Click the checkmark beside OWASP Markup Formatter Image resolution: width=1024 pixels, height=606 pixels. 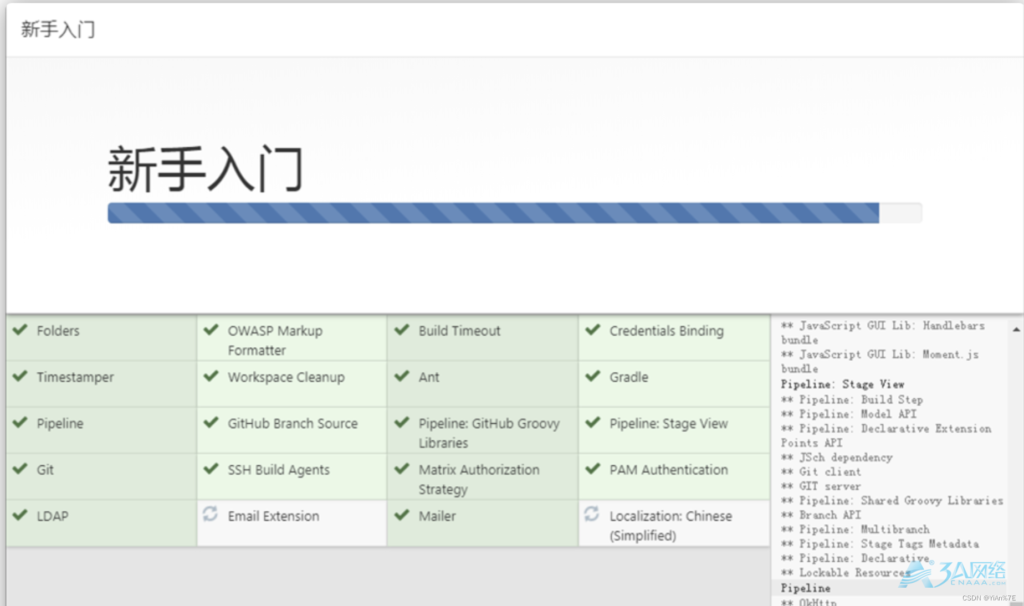pyautogui.click(x=211, y=330)
